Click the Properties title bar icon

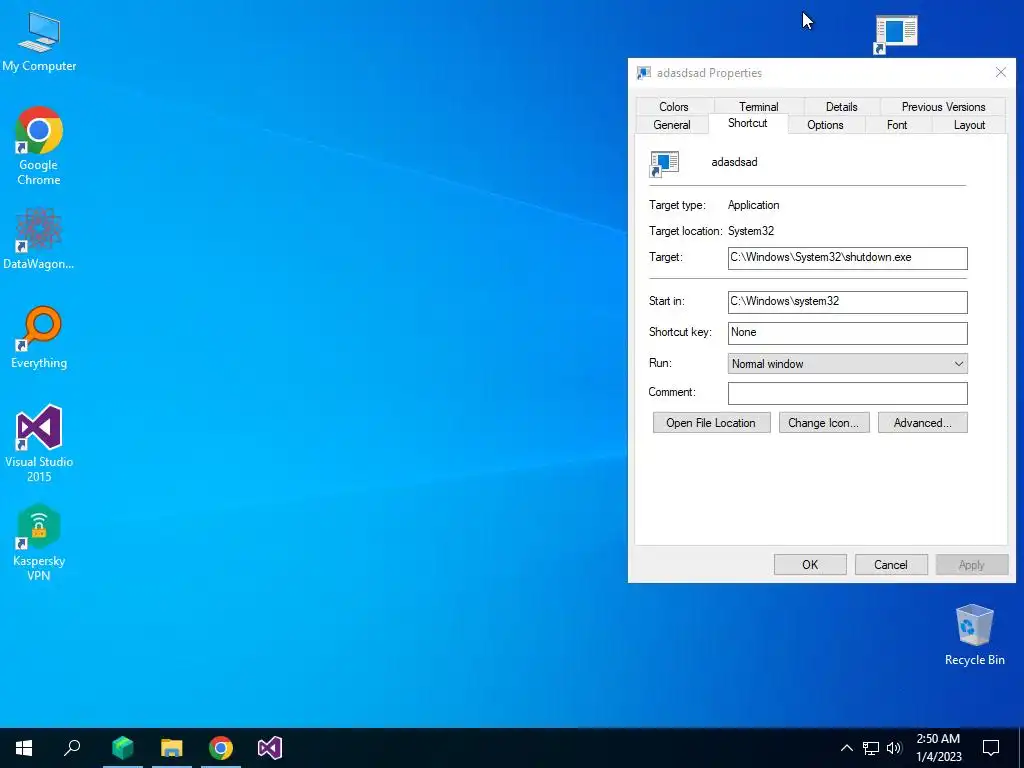644,73
